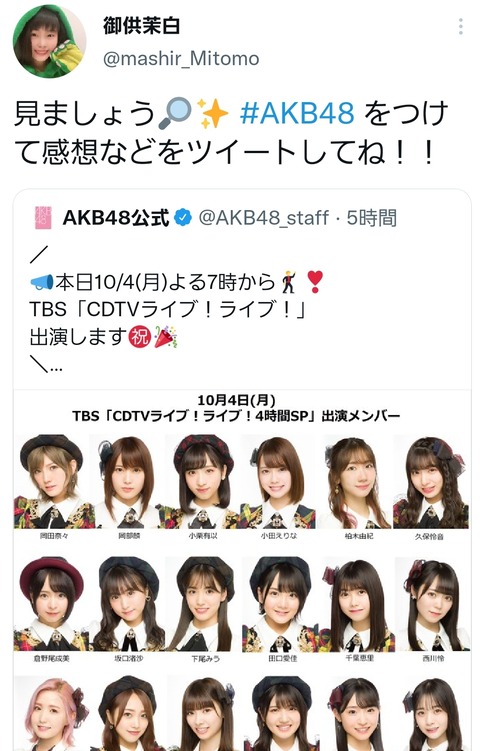Open the #AKB48 hashtag link
This screenshot has height=751, width=480.
tap(297, 113)
